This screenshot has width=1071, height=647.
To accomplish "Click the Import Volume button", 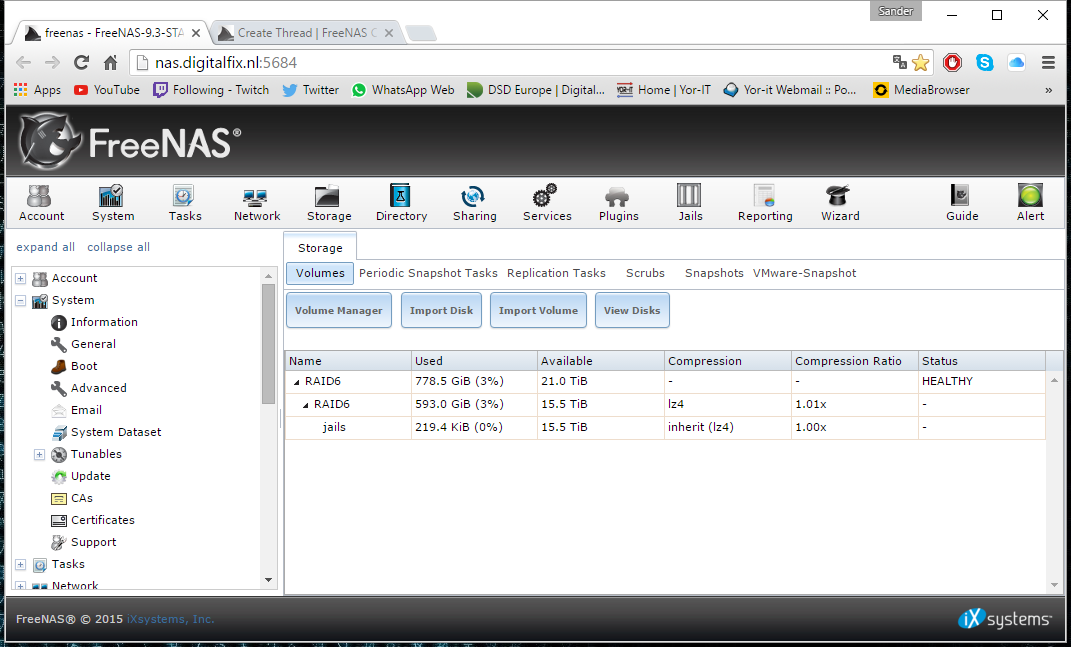I will click(538, 310).
